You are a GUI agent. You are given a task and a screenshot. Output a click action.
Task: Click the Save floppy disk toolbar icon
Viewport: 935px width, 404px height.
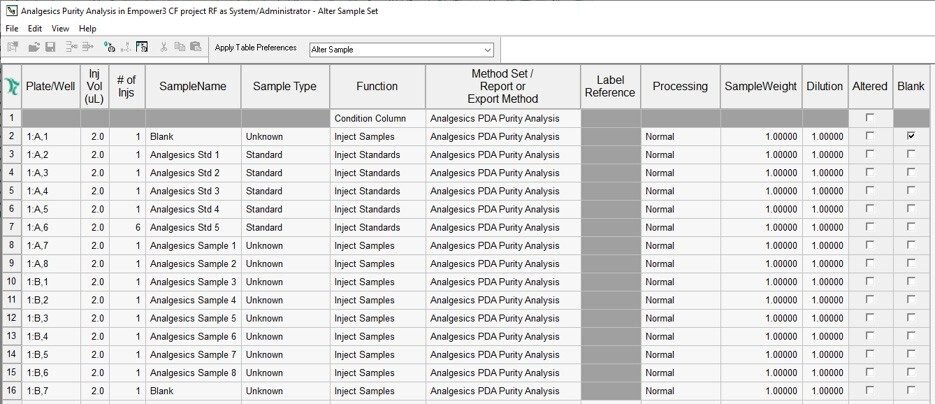click(51, 47)
